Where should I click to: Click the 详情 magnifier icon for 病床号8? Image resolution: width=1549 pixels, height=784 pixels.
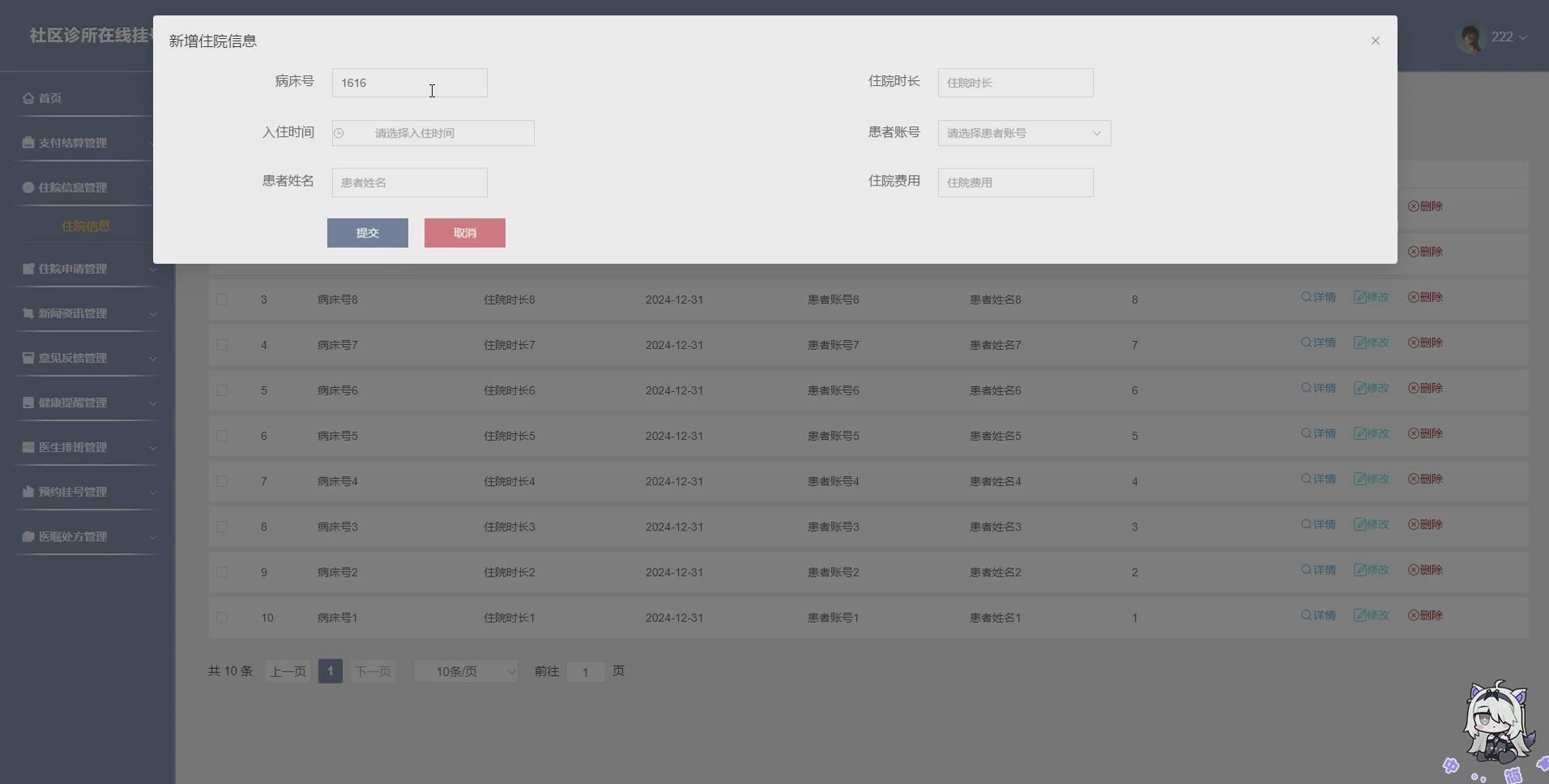click(1304, 296)
